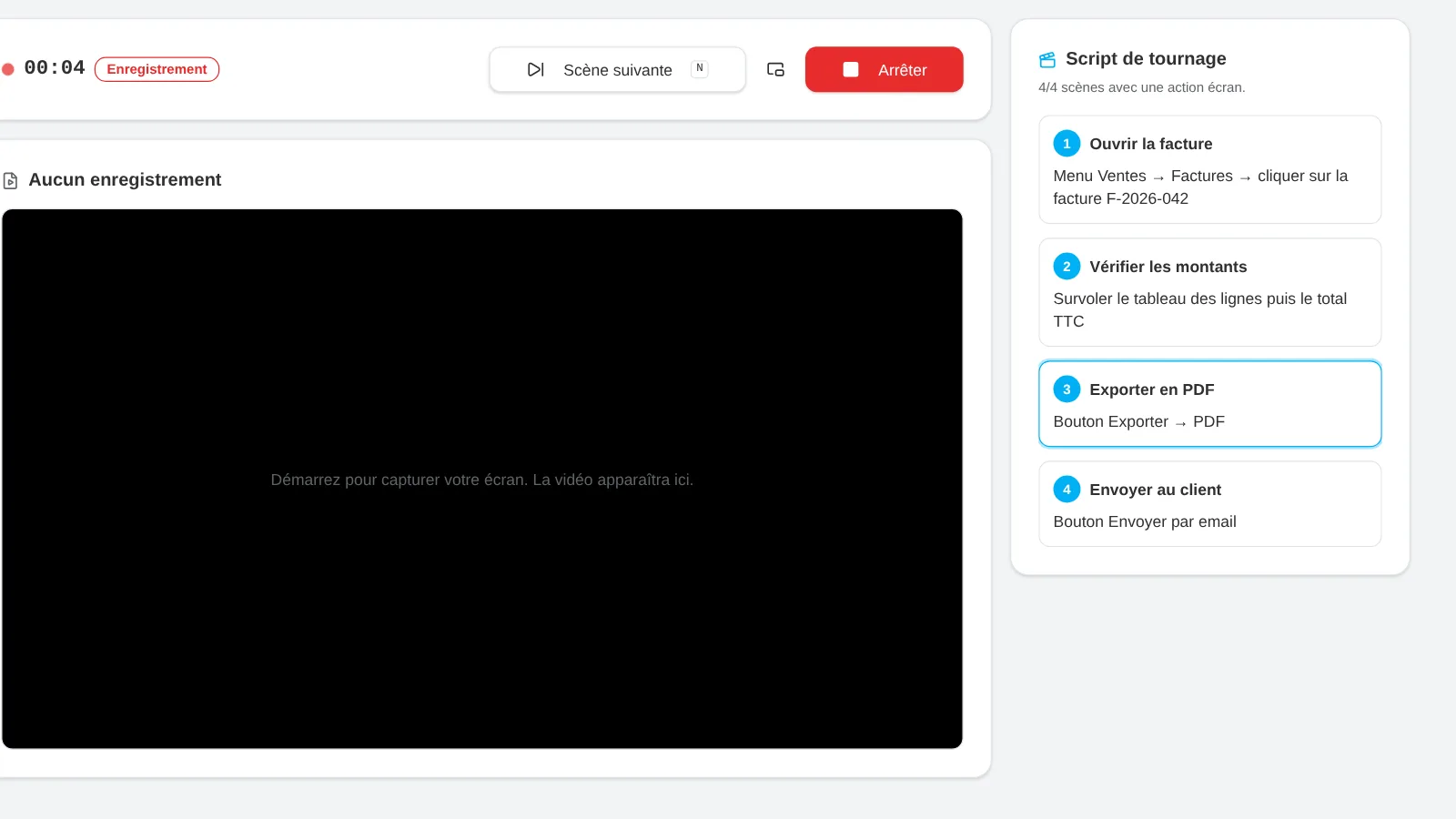
Task: Click the '4/4 scènes avec une action écran' text
Action: point(1141,87)
